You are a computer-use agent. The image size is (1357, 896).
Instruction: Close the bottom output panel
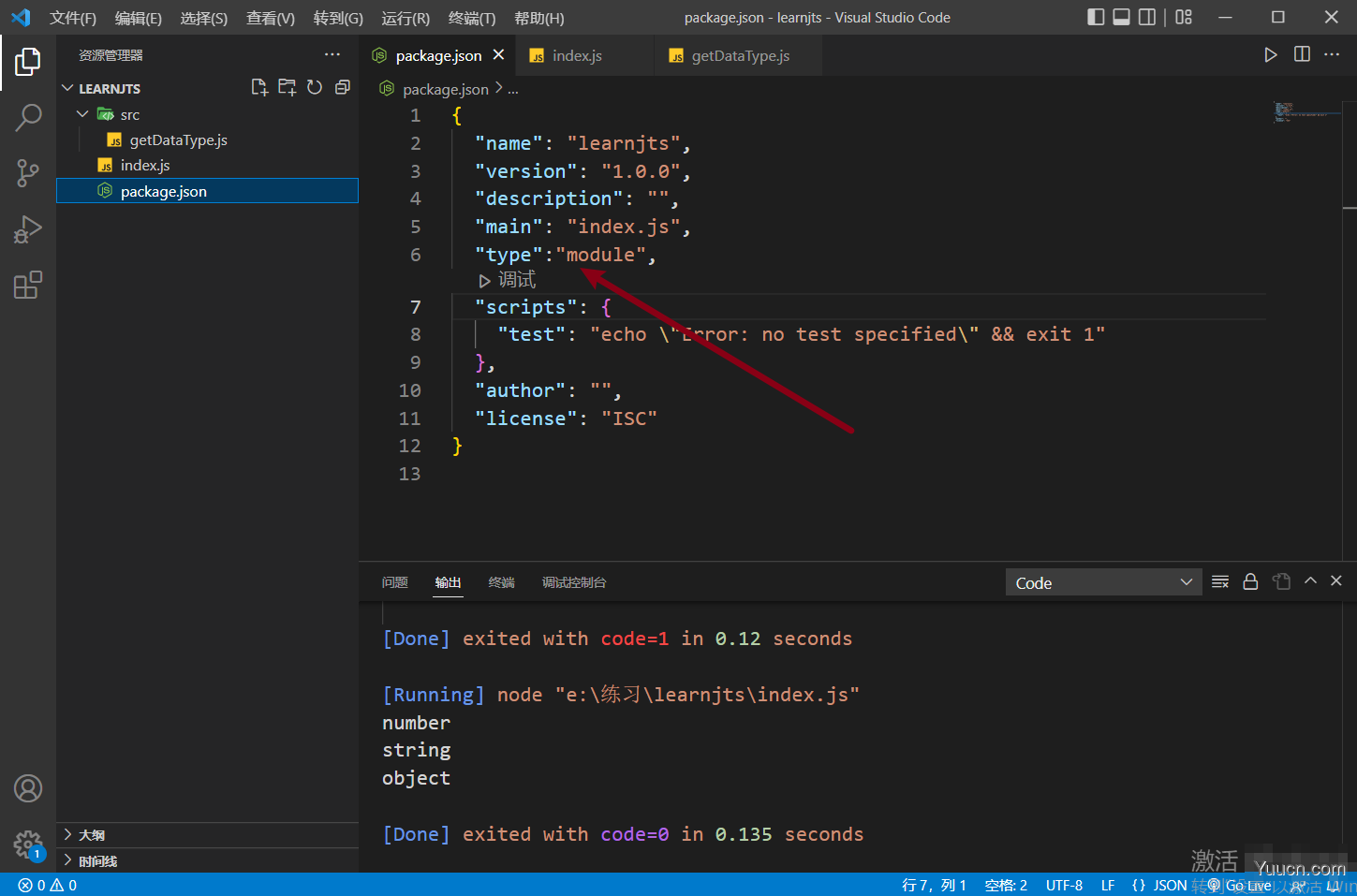1336,581
